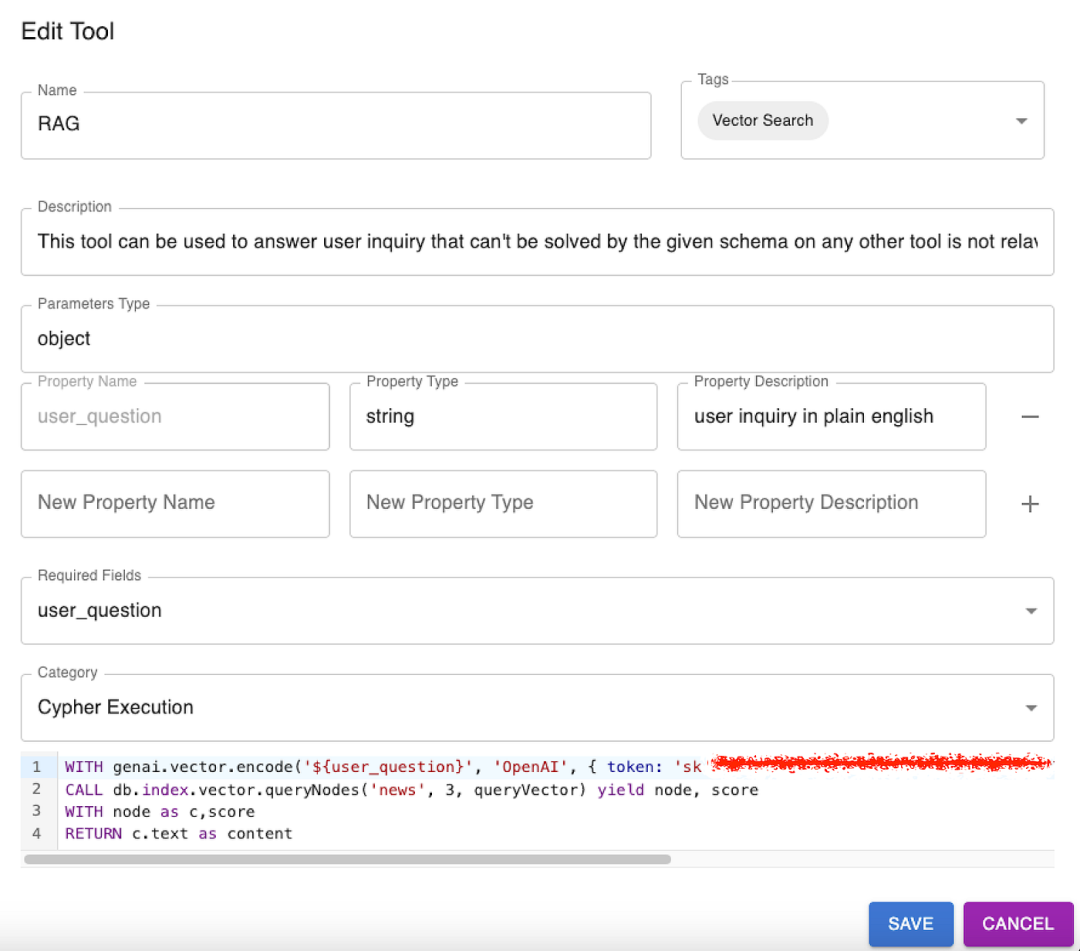Open the Category dropdown arrow
Viewport: 1080px width, 951px height.
[1031, 708]
